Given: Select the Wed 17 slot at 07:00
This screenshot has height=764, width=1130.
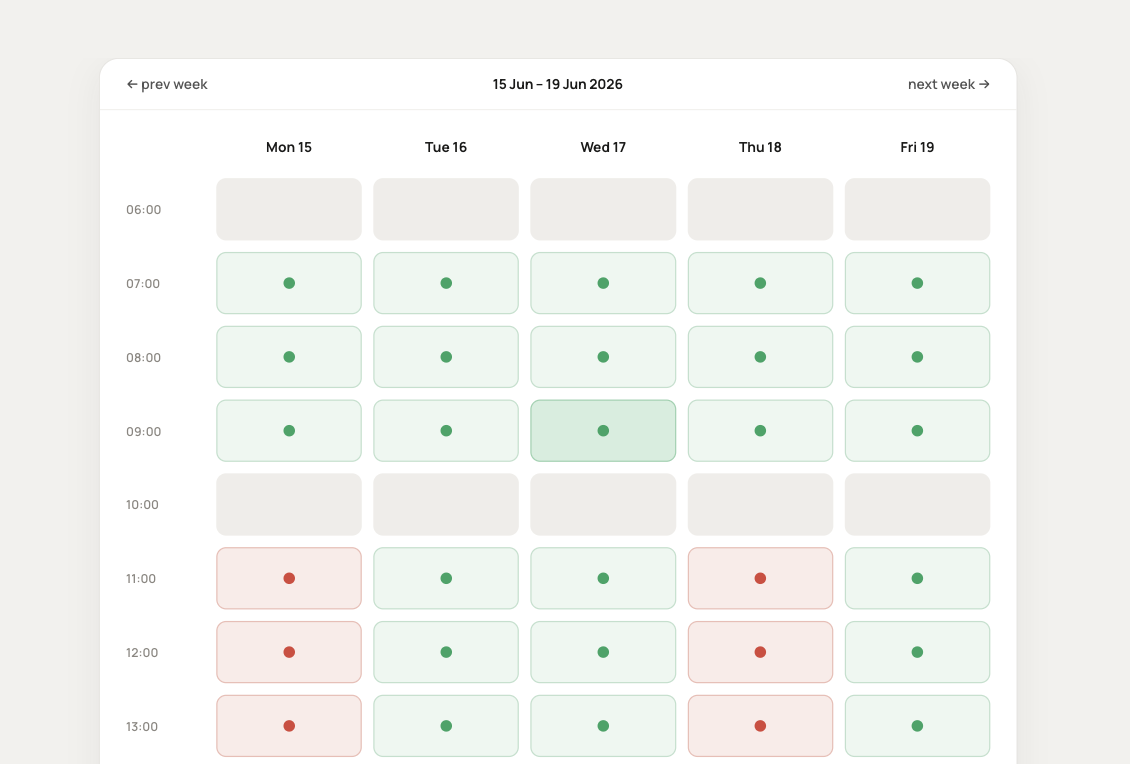Looking at the screenshot, I should [603, 283].
